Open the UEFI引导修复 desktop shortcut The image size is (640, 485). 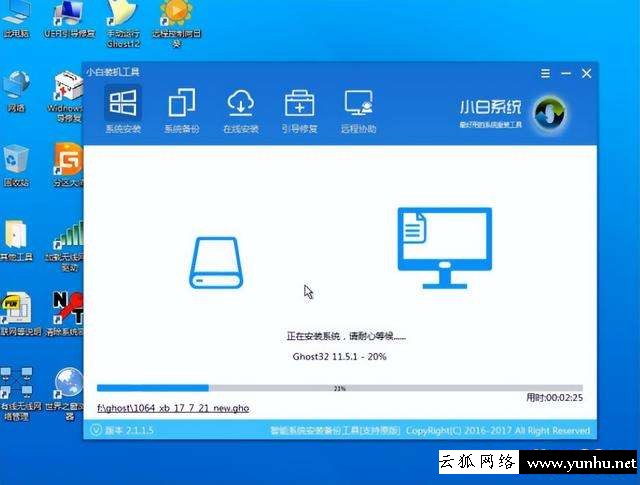[x=69, y=20]
